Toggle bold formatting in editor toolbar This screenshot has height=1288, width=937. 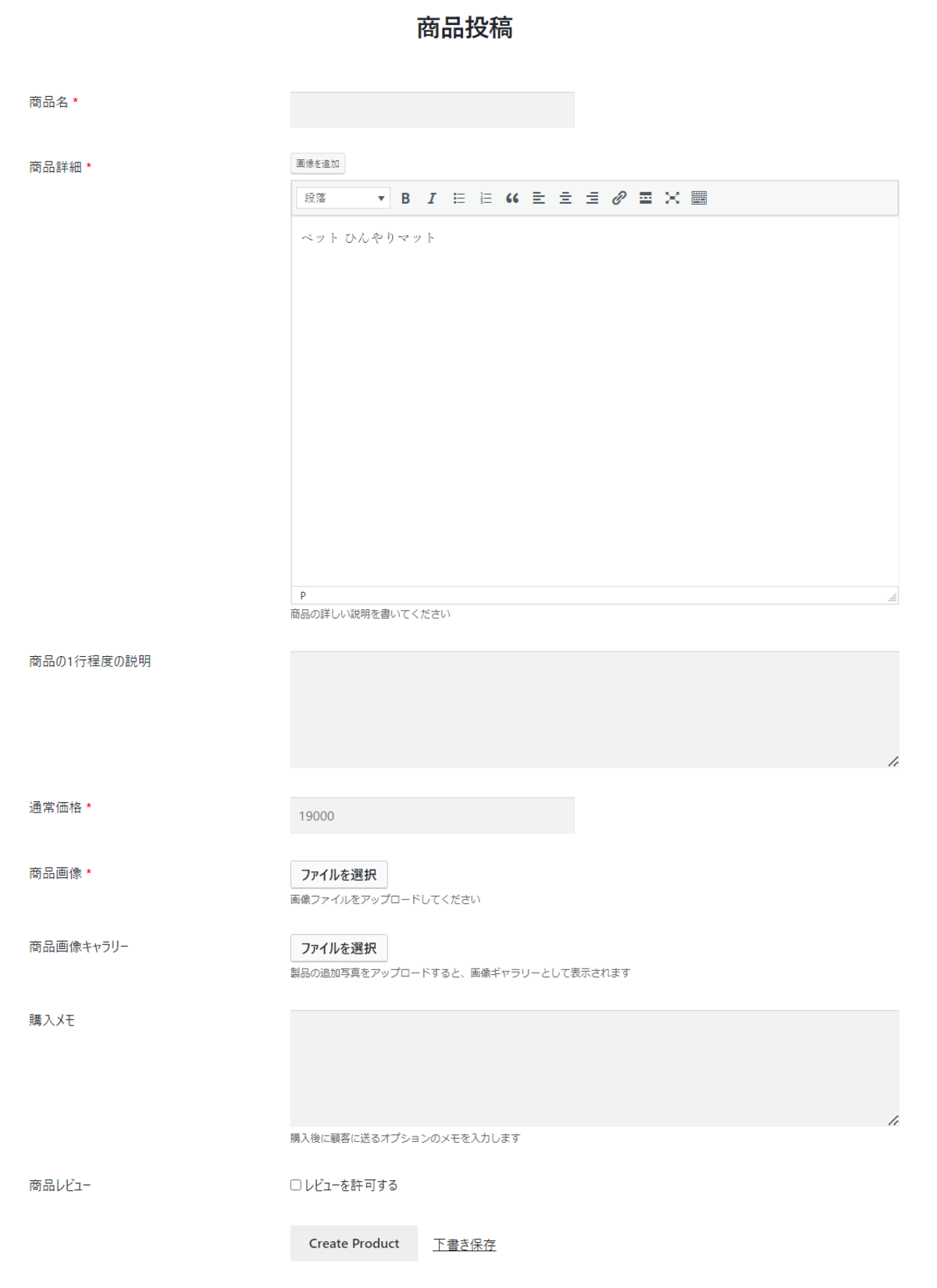coord(405,198)
